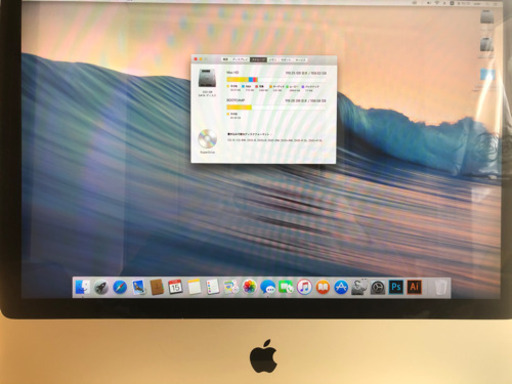Switch to Service tab, last in row
Image resolution: width=512 pixels, height=384 pixels.
click(301, 59)
